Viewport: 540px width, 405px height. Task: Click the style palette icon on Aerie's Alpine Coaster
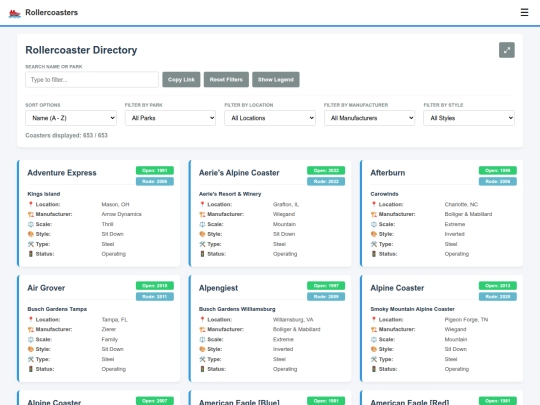pyautogui.click(x=202, y=234)
